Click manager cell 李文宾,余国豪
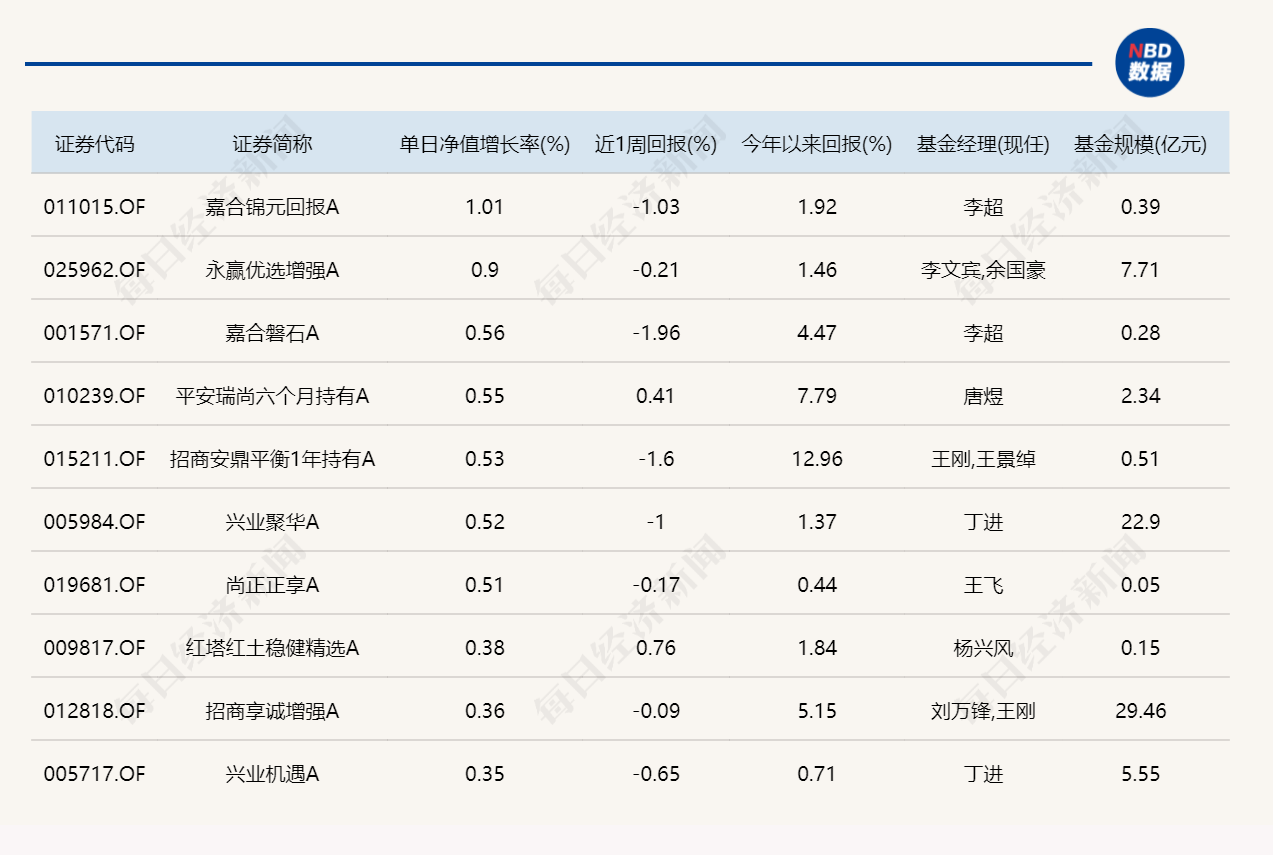The height and width of the screenshot is (855, 1273). point(983,270)
